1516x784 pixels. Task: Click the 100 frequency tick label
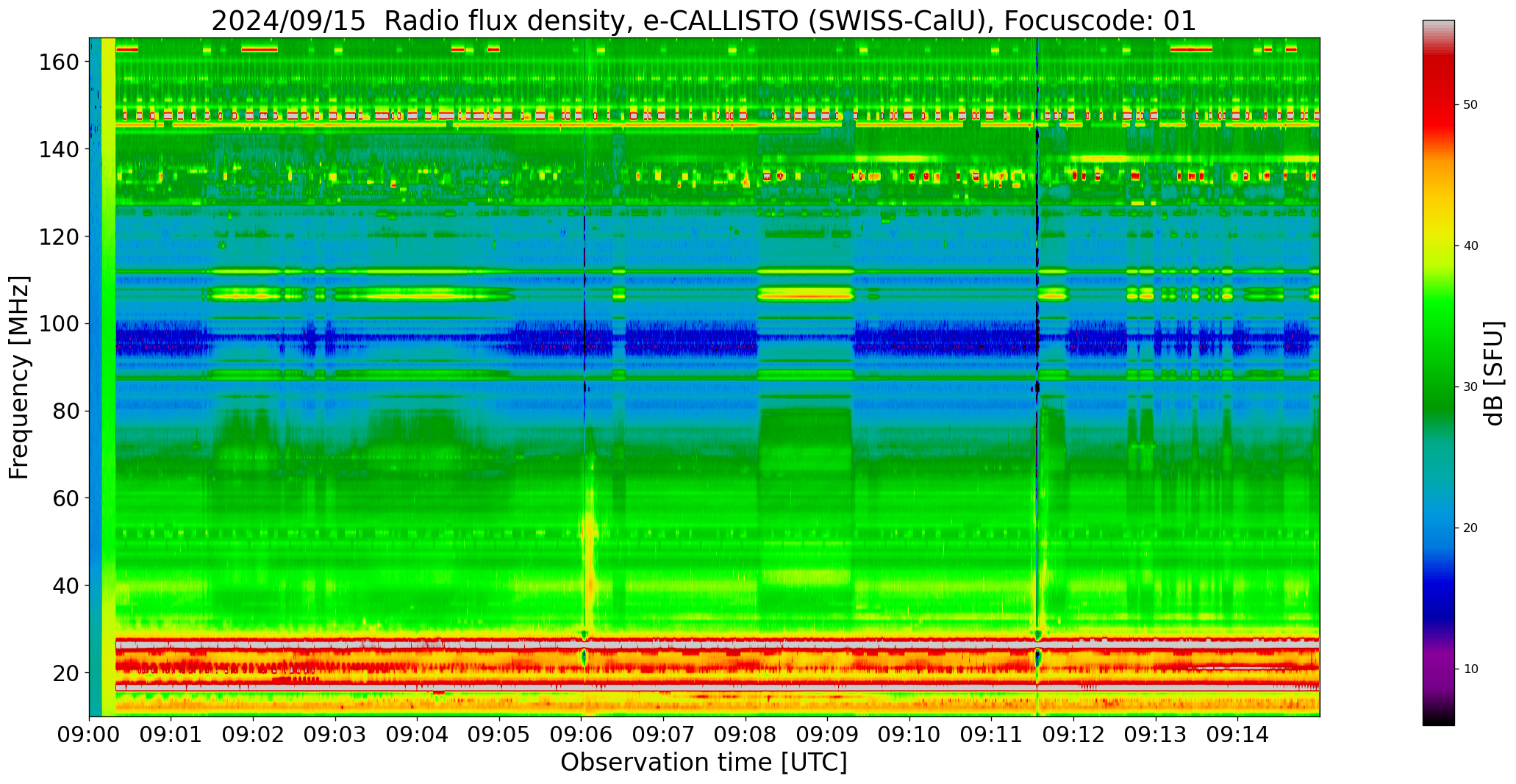(58, 323)
